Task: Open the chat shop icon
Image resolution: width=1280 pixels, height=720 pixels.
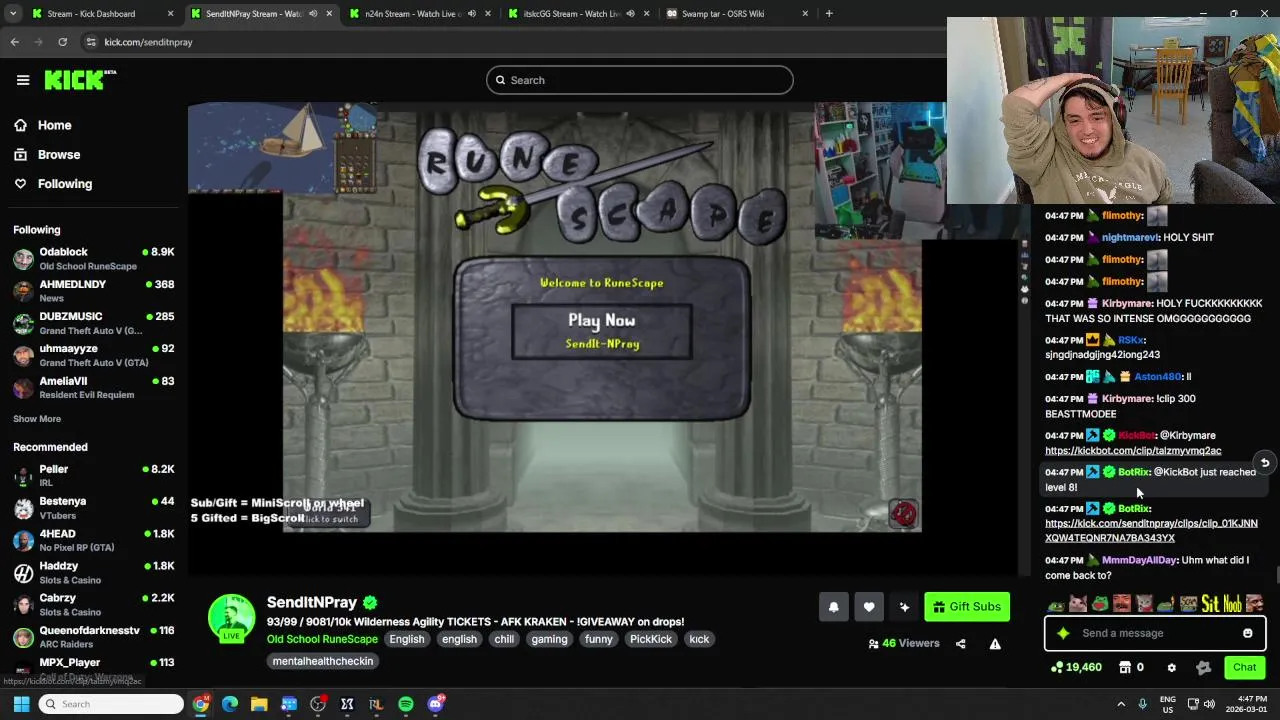Action: (1124, 667)
